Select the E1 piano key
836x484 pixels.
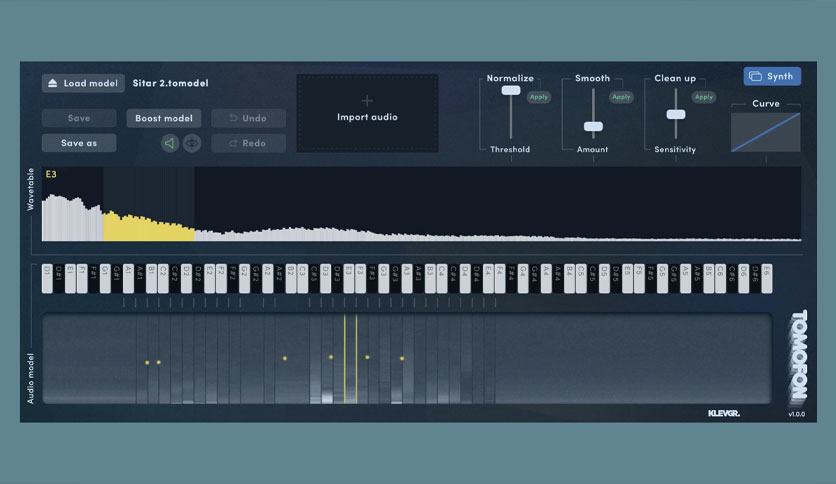(70, 278)
